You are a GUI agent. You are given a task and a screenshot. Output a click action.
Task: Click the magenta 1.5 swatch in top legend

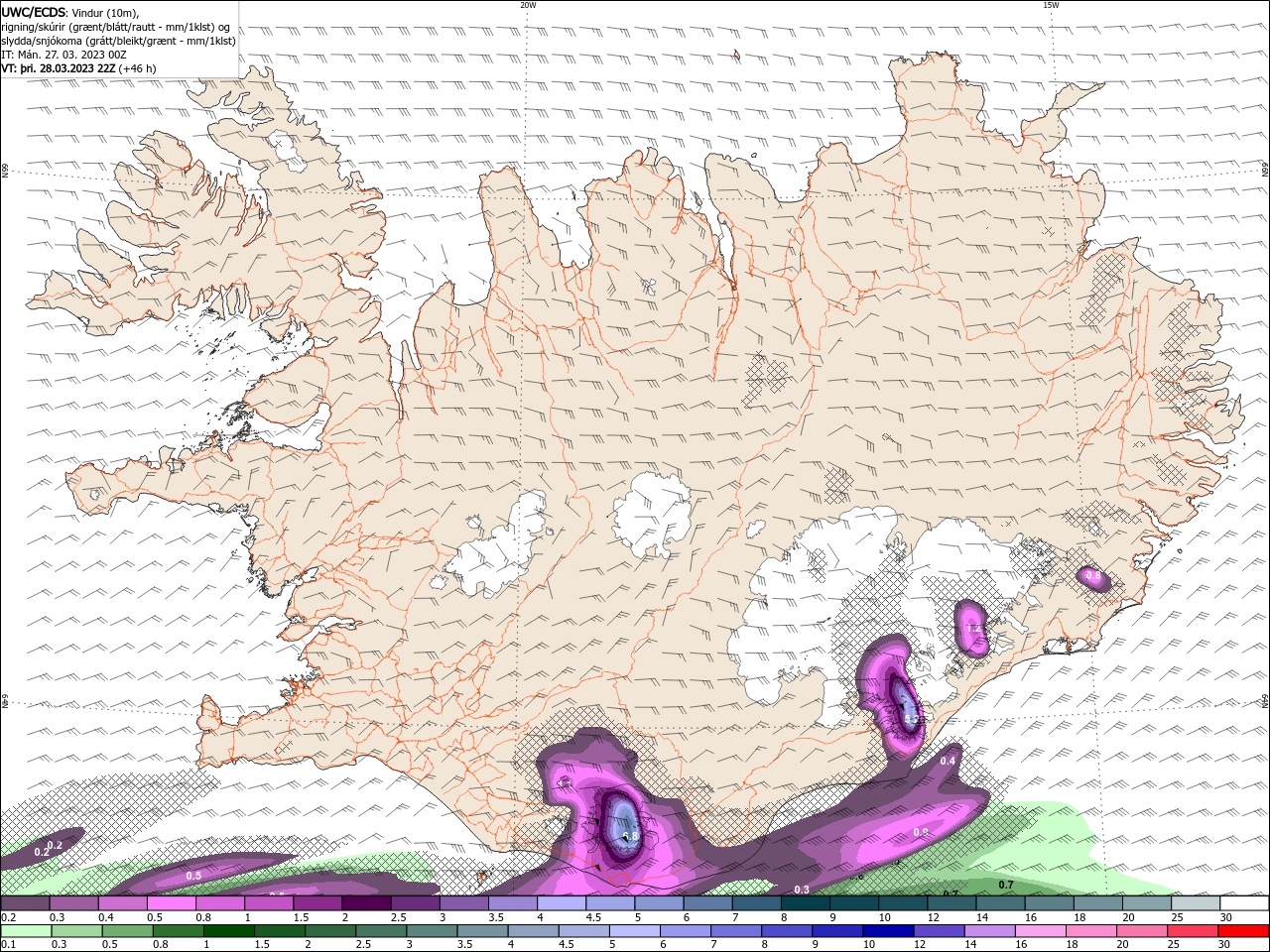[x=318, y=903]
